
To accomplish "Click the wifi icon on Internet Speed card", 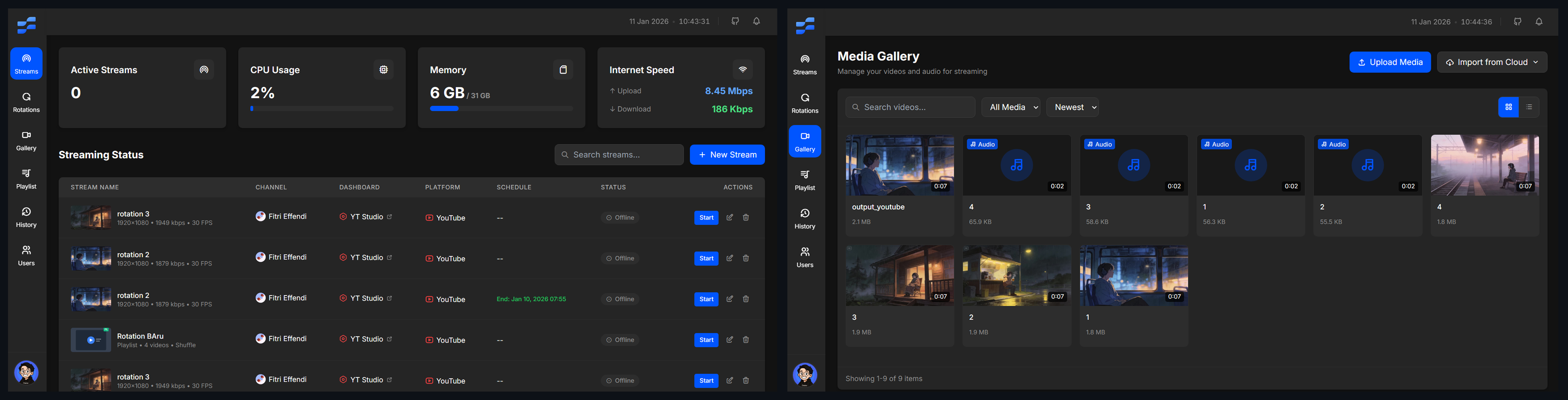I will (x=743, y=70).
